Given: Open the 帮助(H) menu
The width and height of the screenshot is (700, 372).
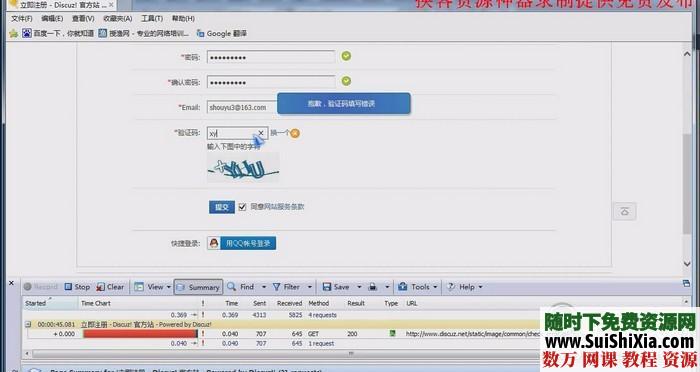Looking at the screenshot, I should 183,18.
